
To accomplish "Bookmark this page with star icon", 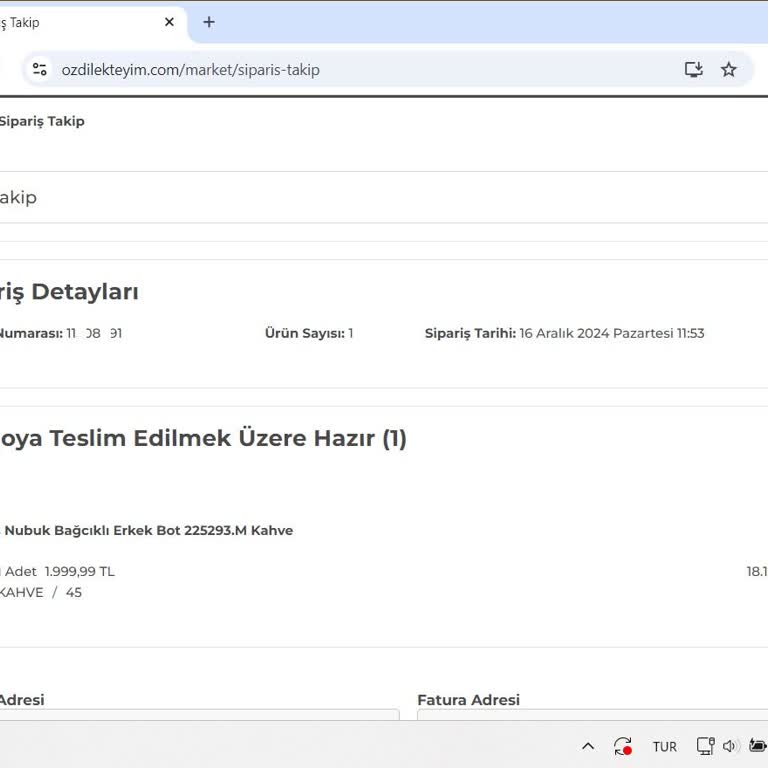I will 729,69.
